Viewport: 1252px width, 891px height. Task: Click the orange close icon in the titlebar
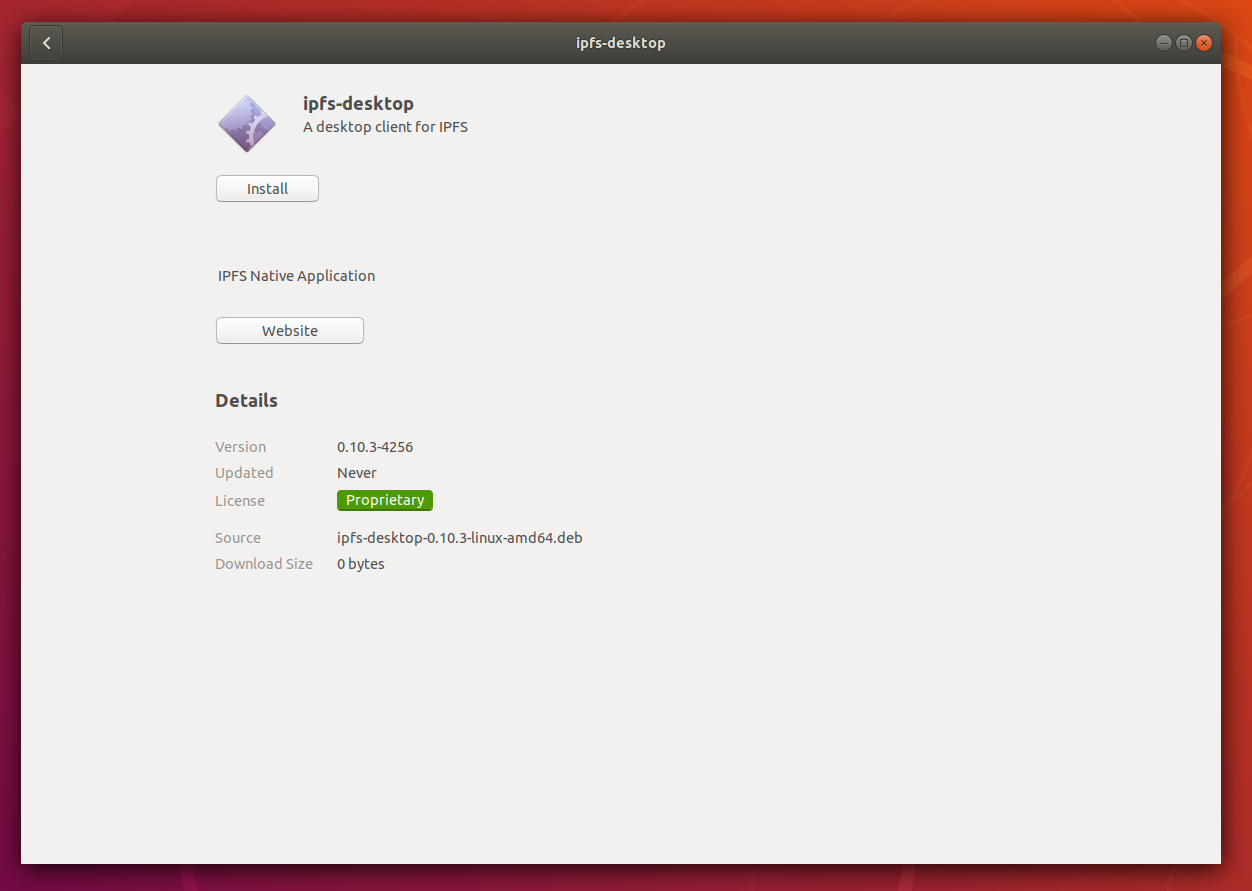click(x=1204, y=42)
